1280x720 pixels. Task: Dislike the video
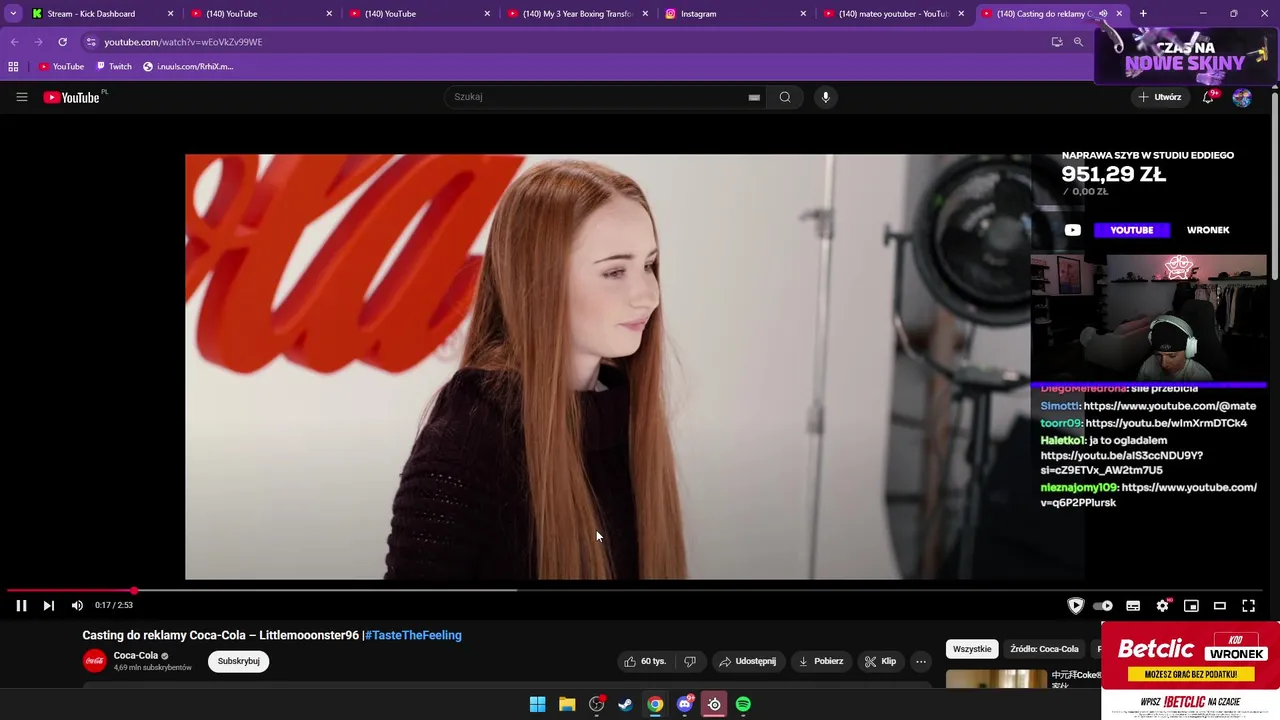click(x=689, y=661)
